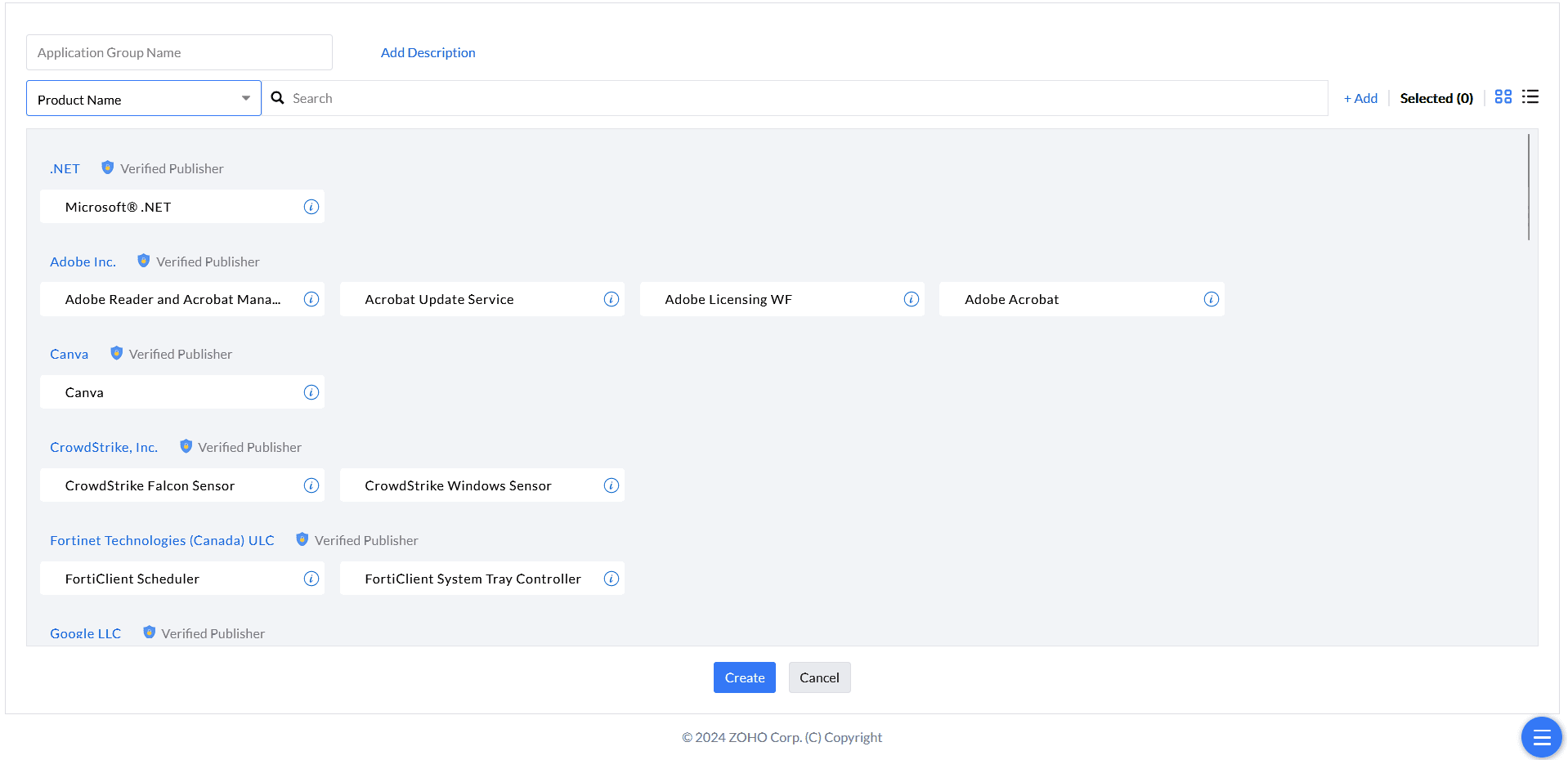Viewport: 1568px width, 760px height.
Task: Click the Google LLC publisher heading
Action: (x=85, y=634)
